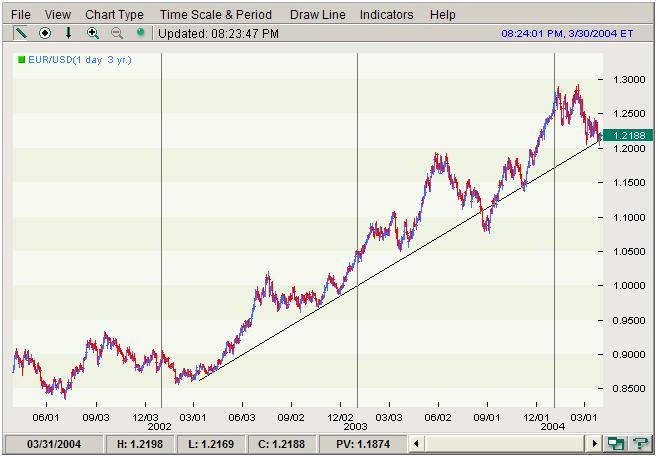Click the 1.2188 current price label
Screen dimensions: 658x457
click(631, 135)
